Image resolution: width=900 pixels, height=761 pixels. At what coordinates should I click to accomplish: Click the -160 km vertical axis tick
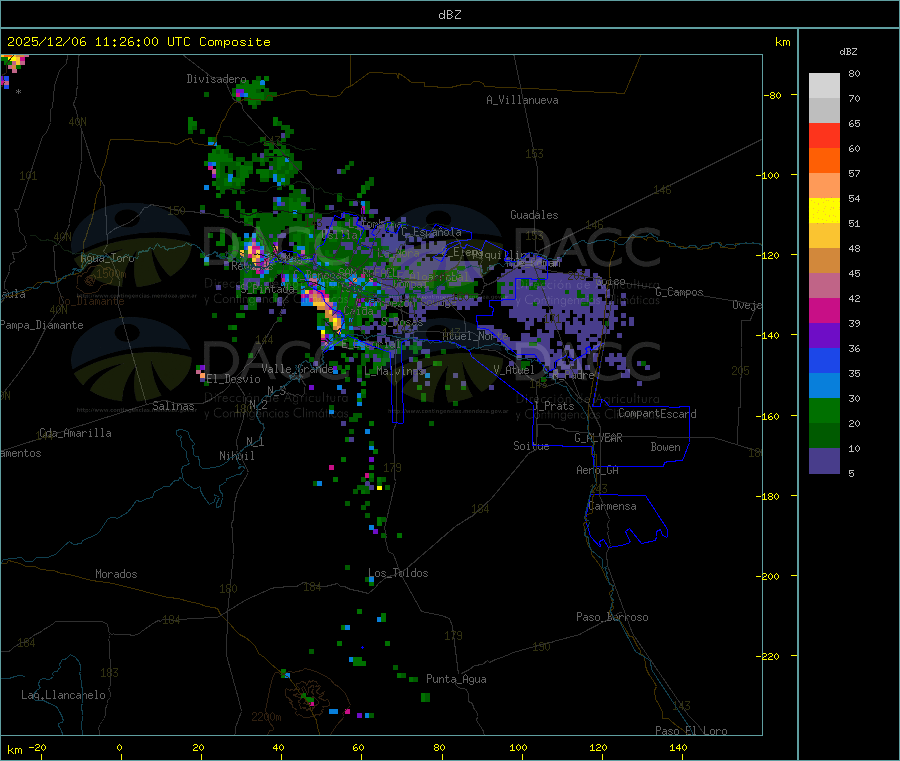[x=770, y=416]
